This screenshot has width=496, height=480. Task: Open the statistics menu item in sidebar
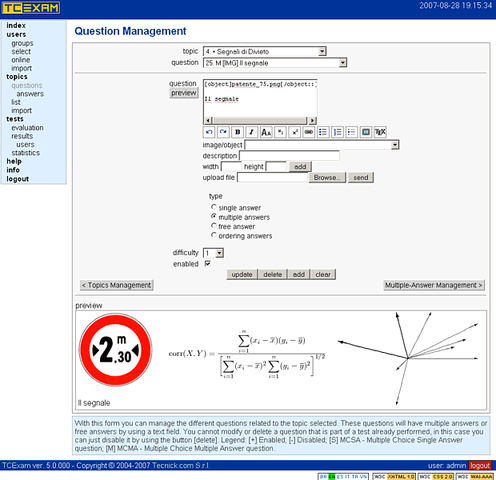26,153
